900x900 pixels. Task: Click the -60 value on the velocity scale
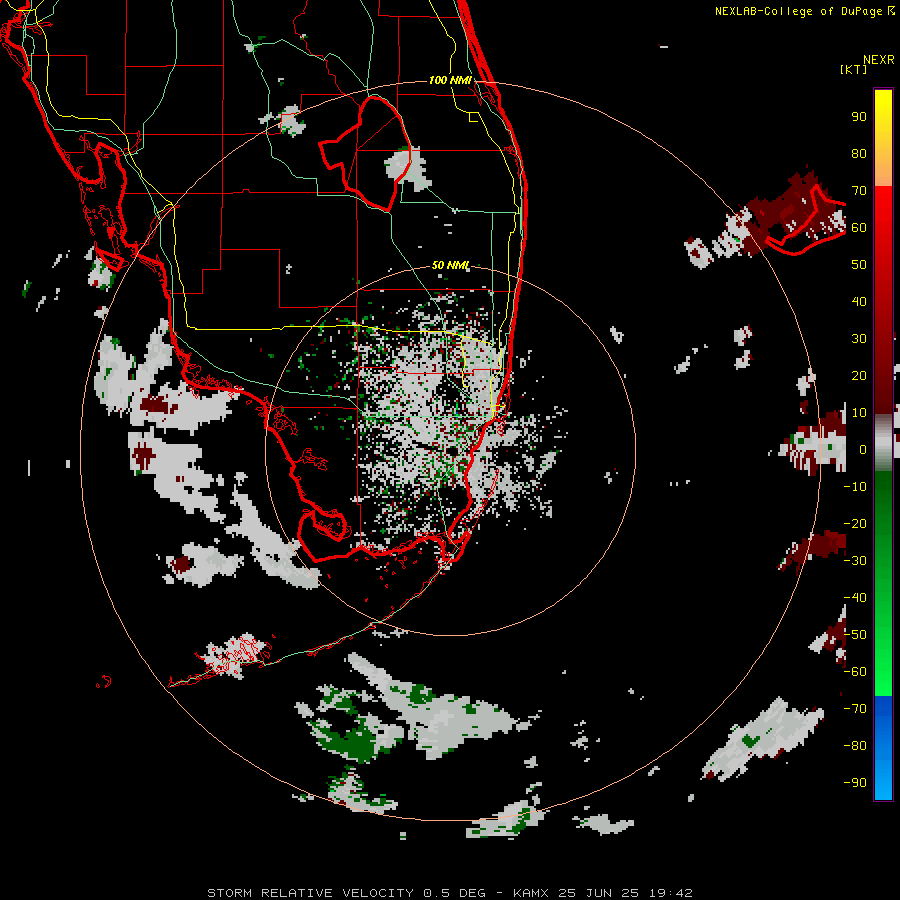click(855, 672)
